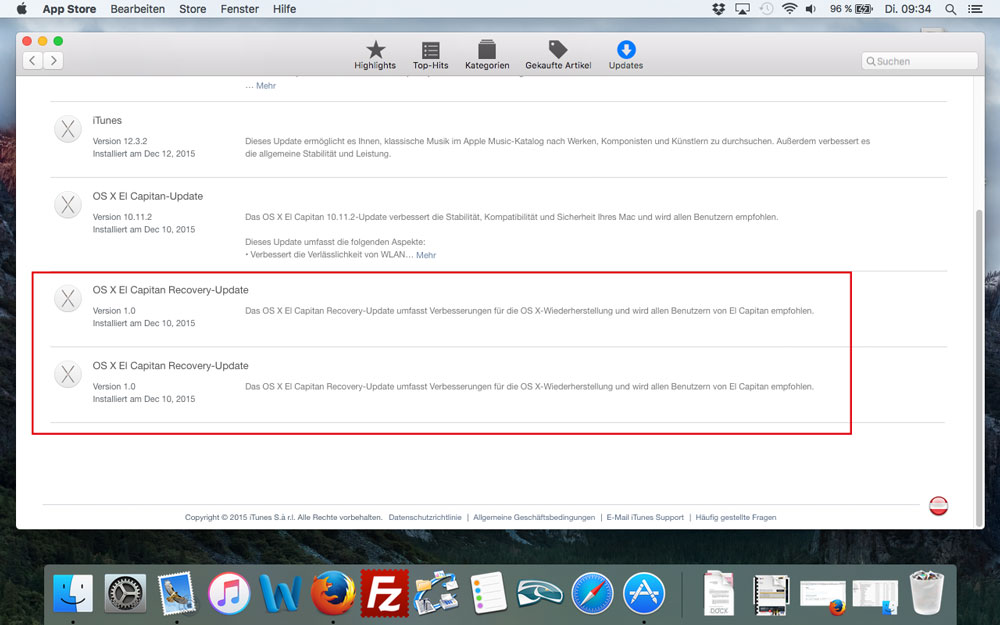Go forward with the right arrow button
1000x625 pixels.
pyautogui.click(x=53, y=61)
